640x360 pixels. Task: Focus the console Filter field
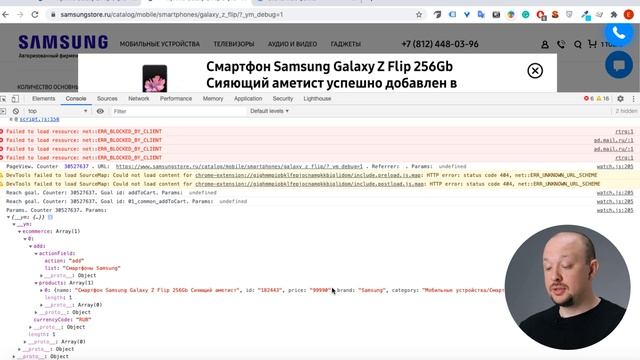tap(178, 111)
